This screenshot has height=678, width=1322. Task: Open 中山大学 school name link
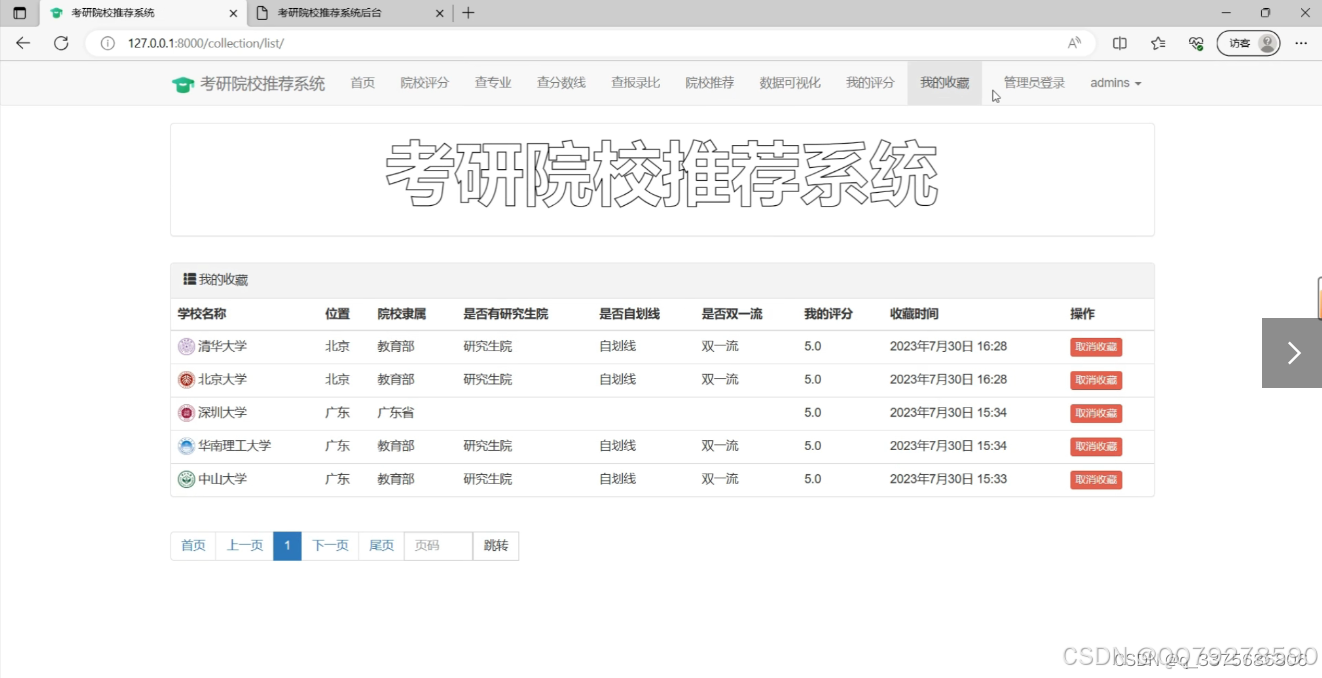[222, 479]
